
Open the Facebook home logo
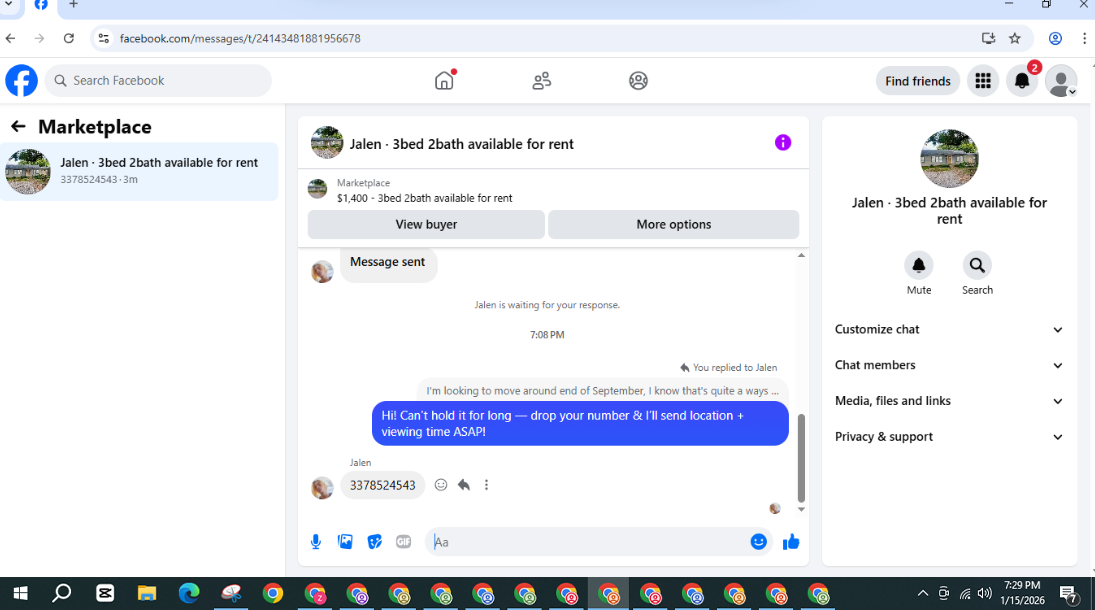click(22, 81)
